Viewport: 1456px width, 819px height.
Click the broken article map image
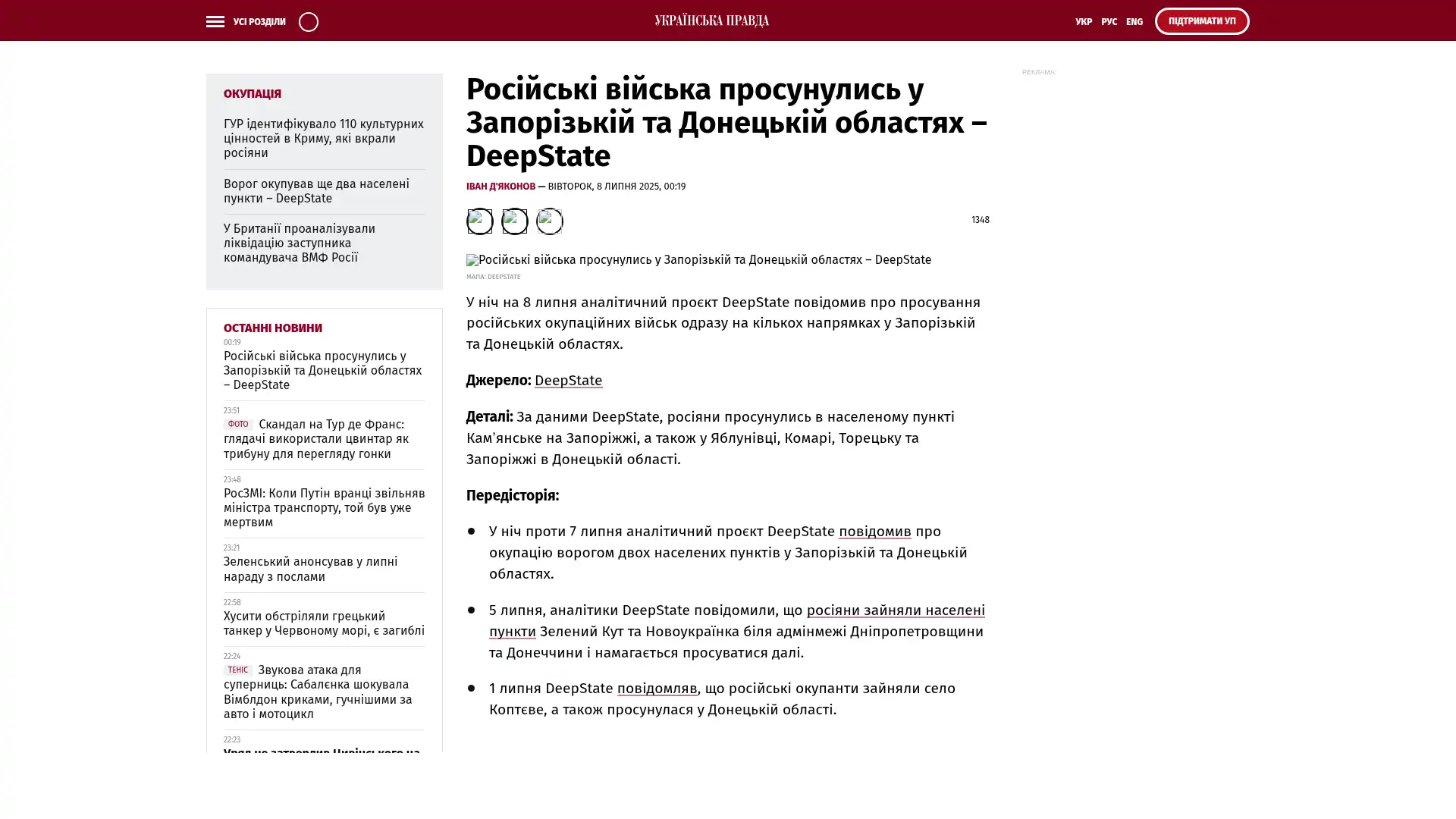tap(472, 260)
